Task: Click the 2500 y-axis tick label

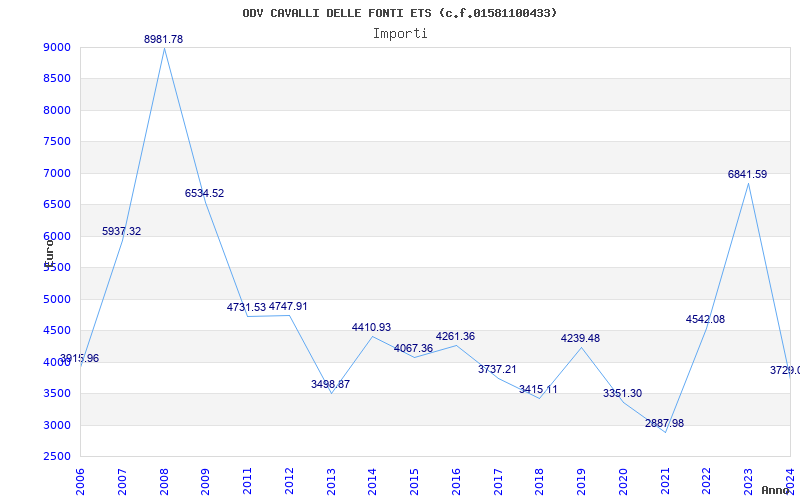Action: pos(57,456)
